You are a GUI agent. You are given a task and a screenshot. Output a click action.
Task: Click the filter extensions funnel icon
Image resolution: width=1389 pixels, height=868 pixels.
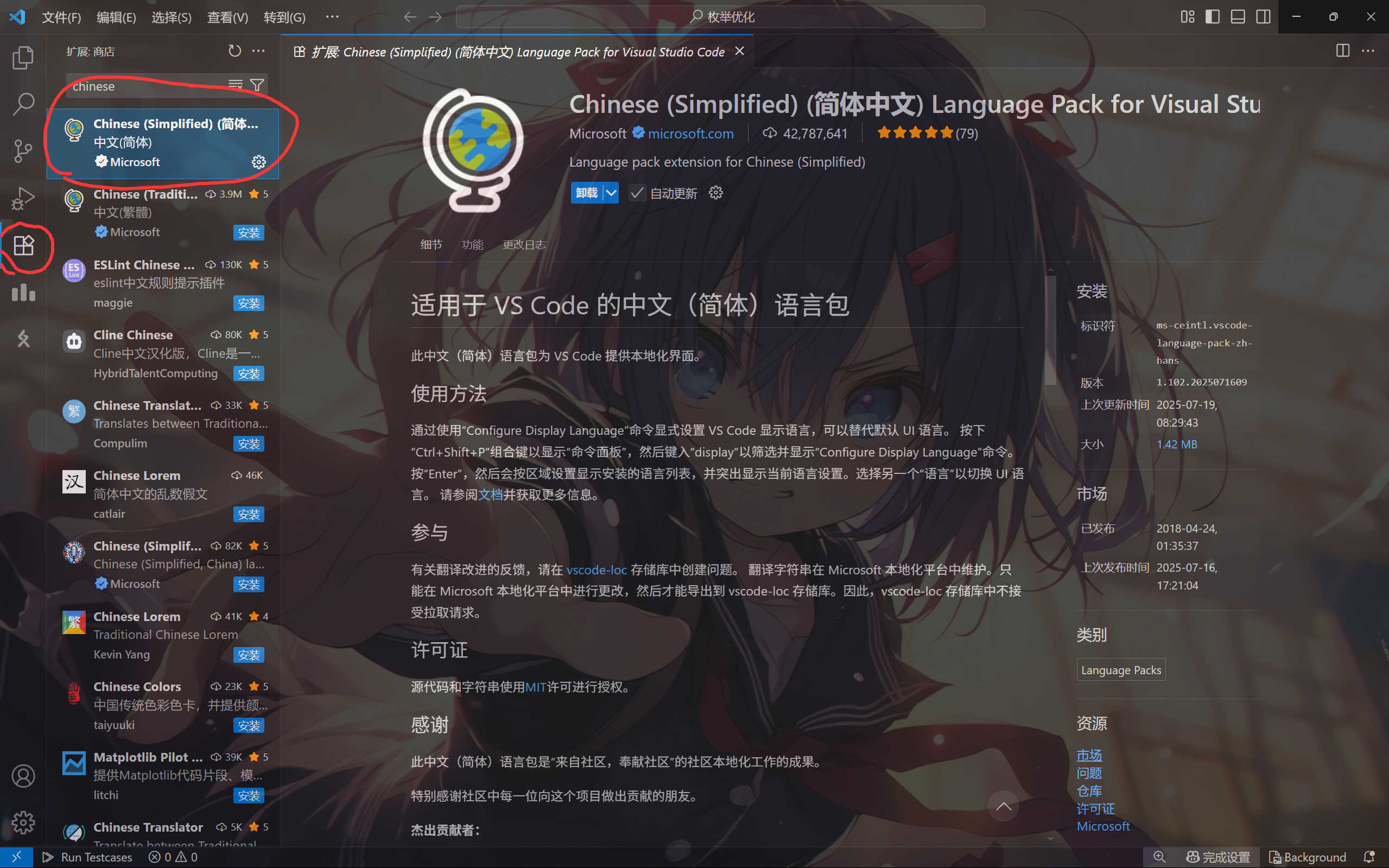(257, 86)
